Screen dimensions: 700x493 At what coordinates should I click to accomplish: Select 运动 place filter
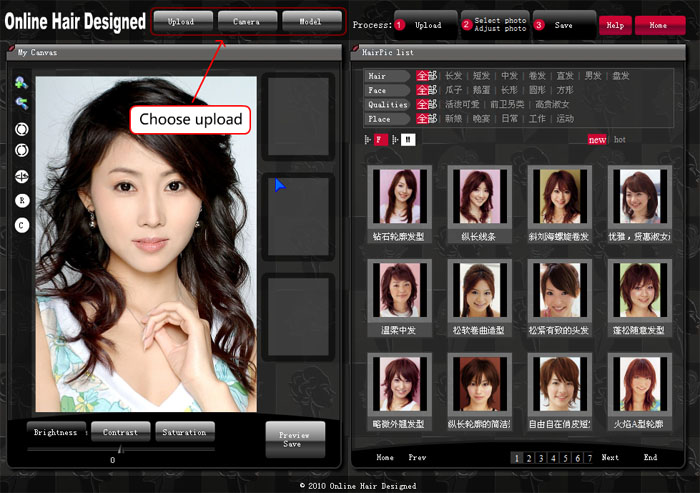point(565,119)
